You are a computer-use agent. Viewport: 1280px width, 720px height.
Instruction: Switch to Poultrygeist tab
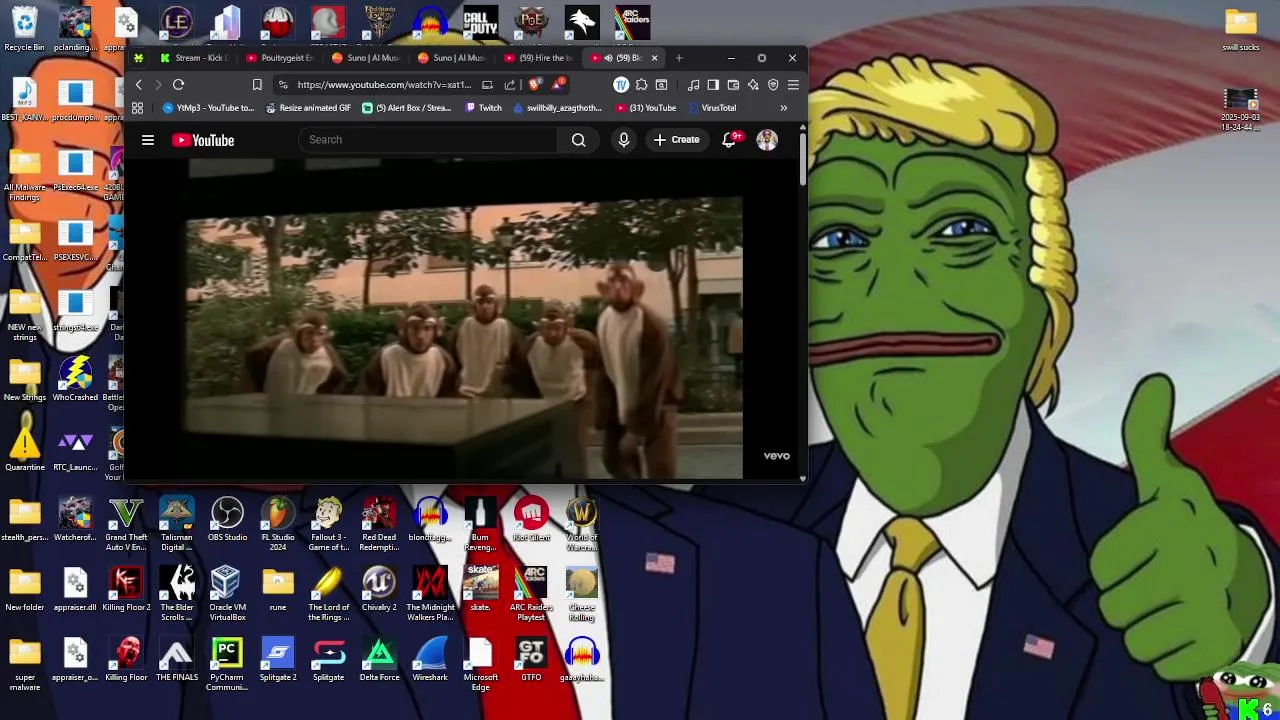coord(280,58)
